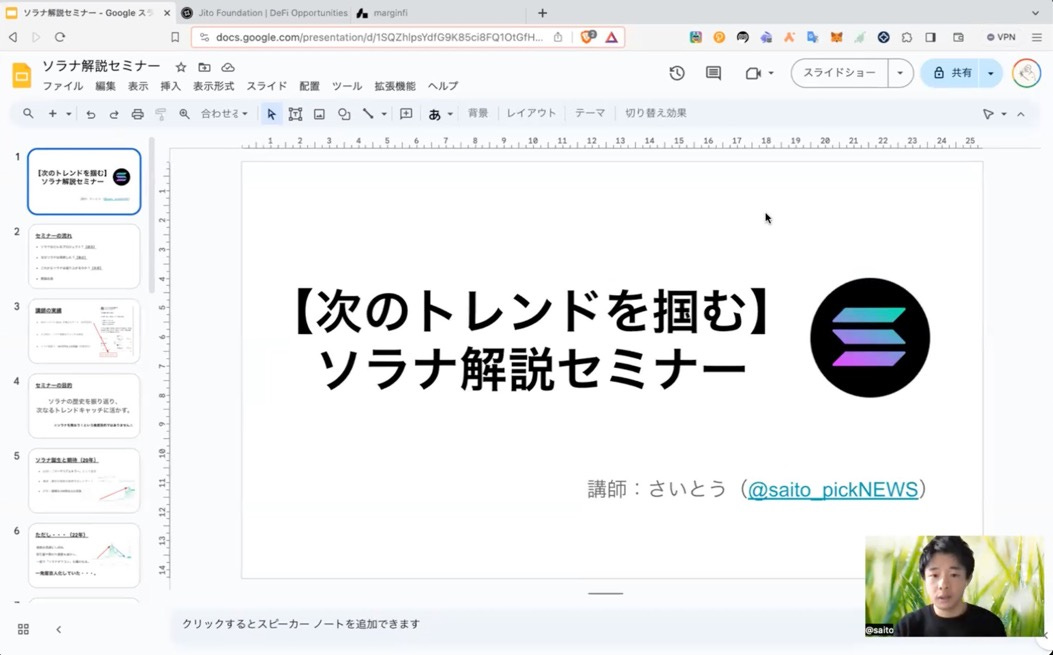The width and height of the screenshot is (1053, 655).
Task: Open a new browser tab
Action: (542, 13)
